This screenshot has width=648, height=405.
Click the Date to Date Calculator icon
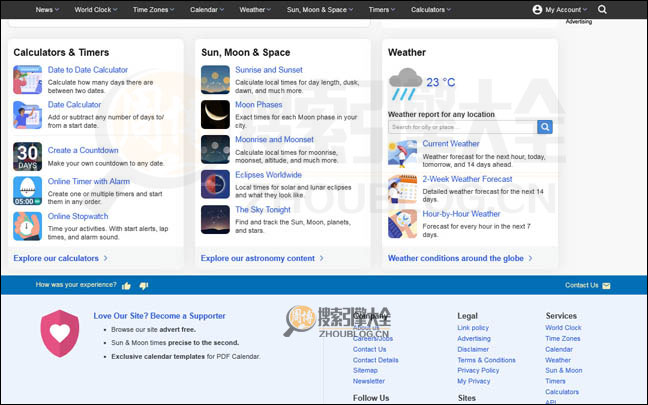27,80
